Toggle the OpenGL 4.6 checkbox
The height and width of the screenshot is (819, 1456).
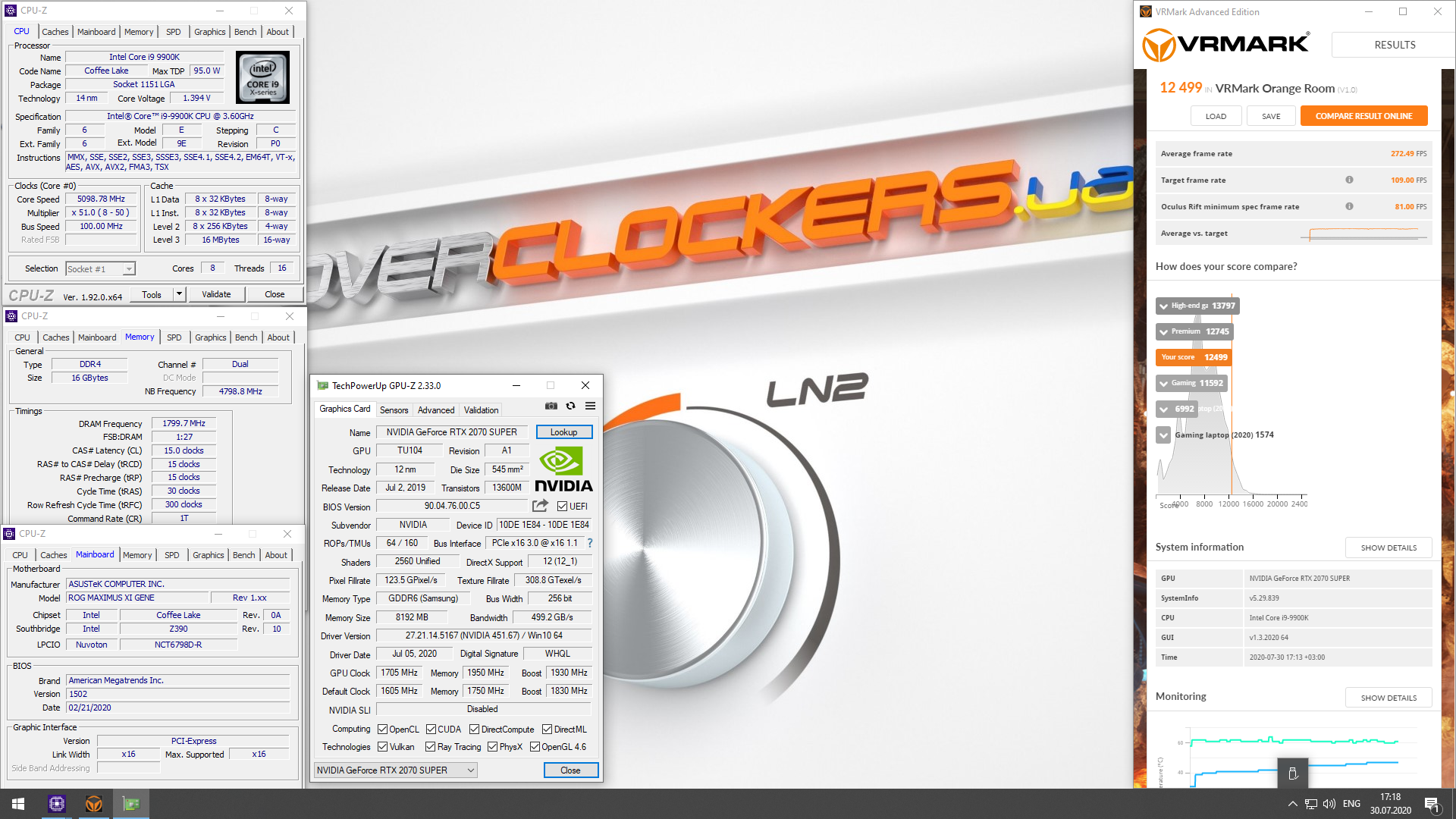point(535,747)
